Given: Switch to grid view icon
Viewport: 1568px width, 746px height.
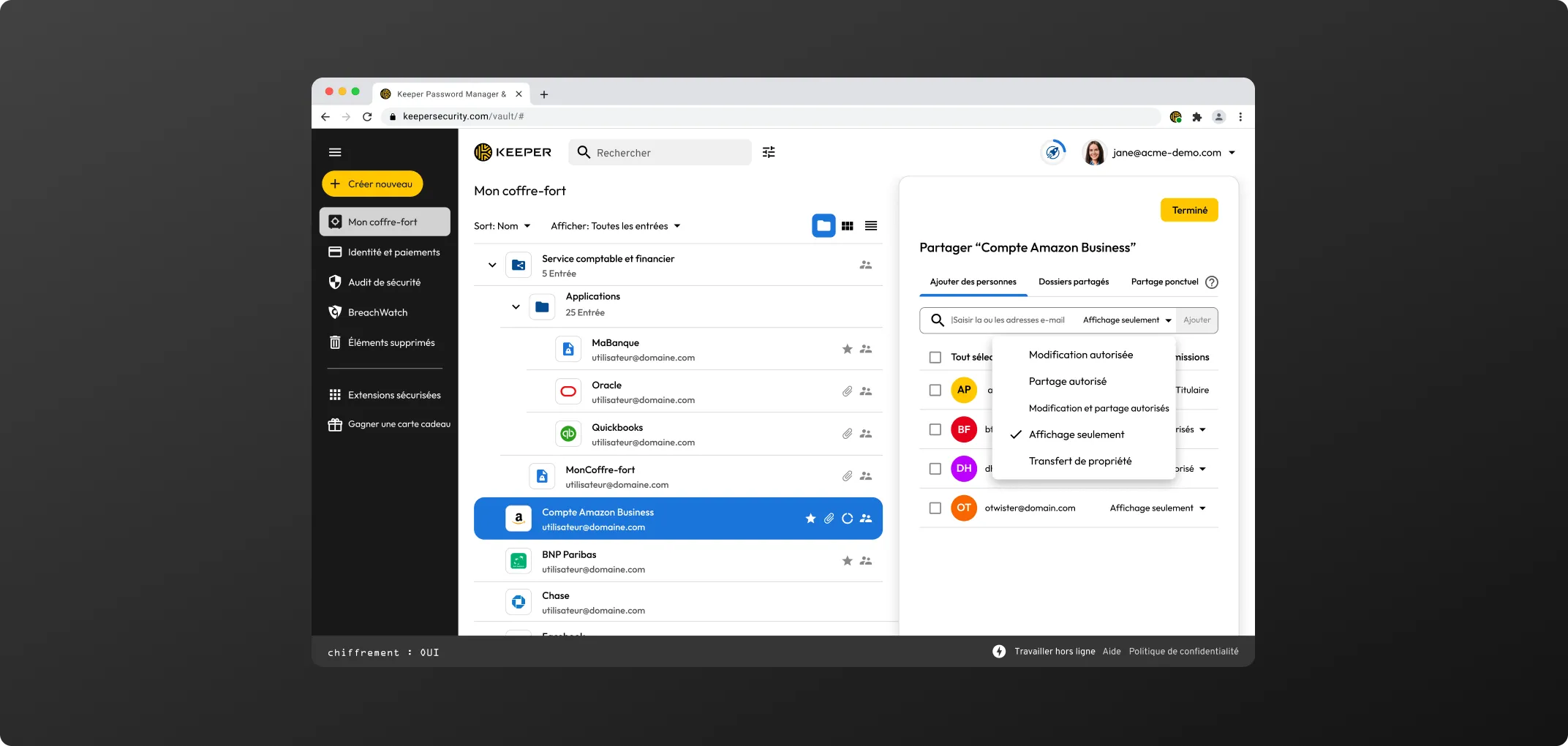Looking at the screenshot, I should point(848,226).
